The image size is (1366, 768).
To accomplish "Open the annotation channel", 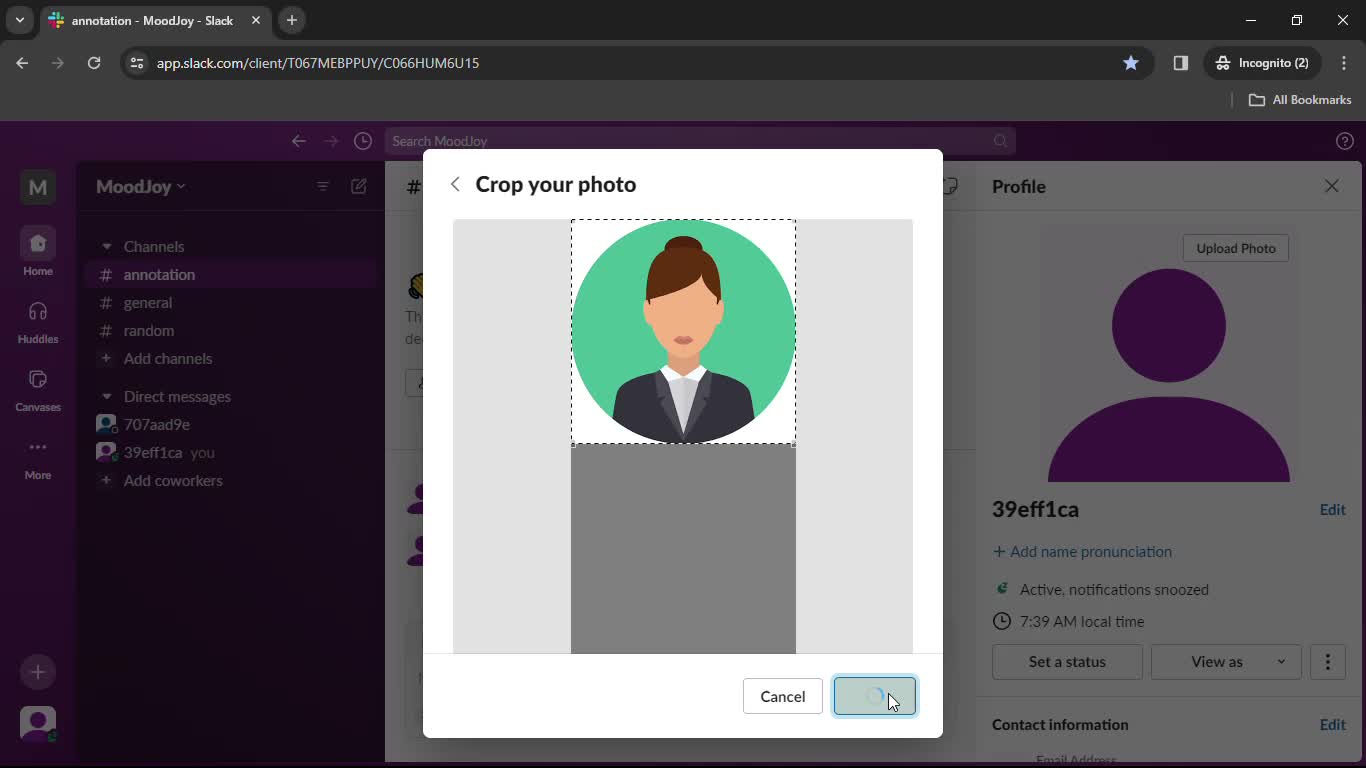I will pyautogui.click(x=231, y=274).
